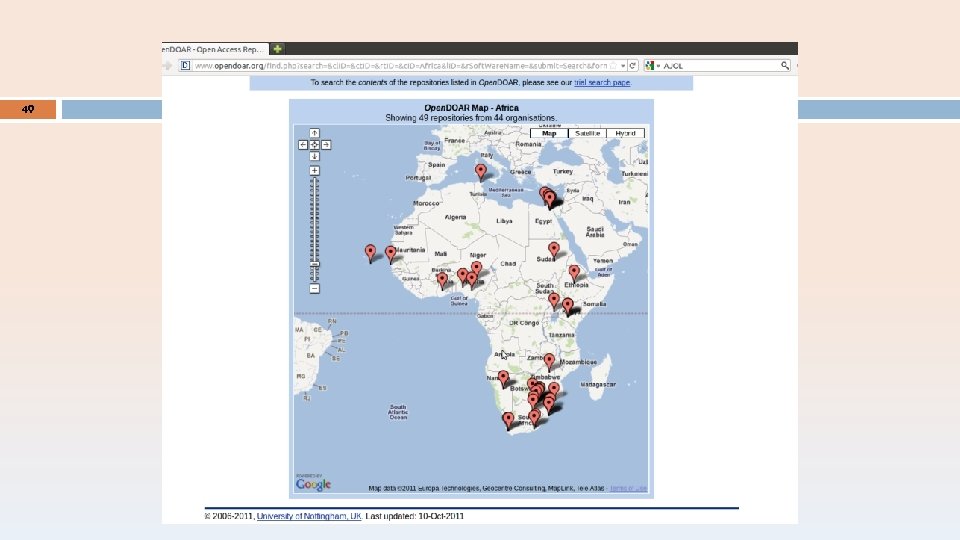Open the map Terms of Use link
Screen dimensions: 960x540
(x=628, y=489)
